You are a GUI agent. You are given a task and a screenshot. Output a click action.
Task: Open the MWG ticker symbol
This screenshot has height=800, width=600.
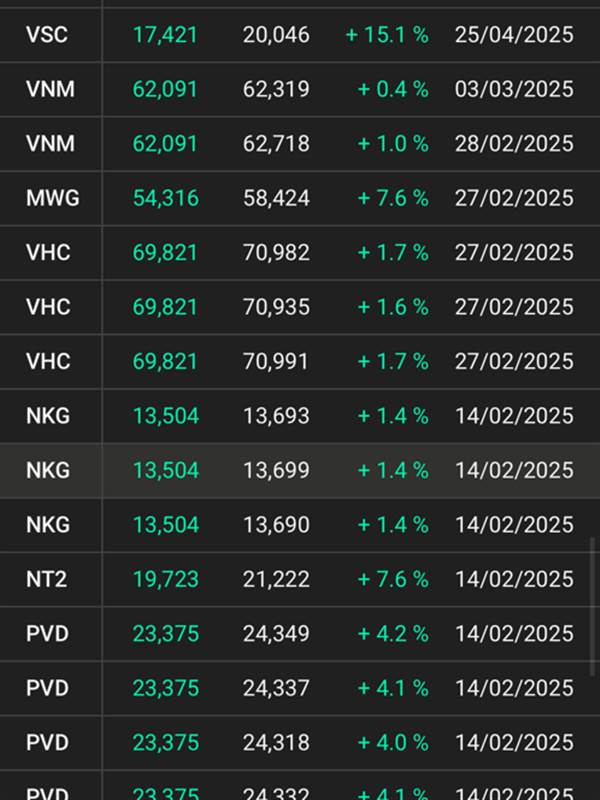[x=53, y=198]
